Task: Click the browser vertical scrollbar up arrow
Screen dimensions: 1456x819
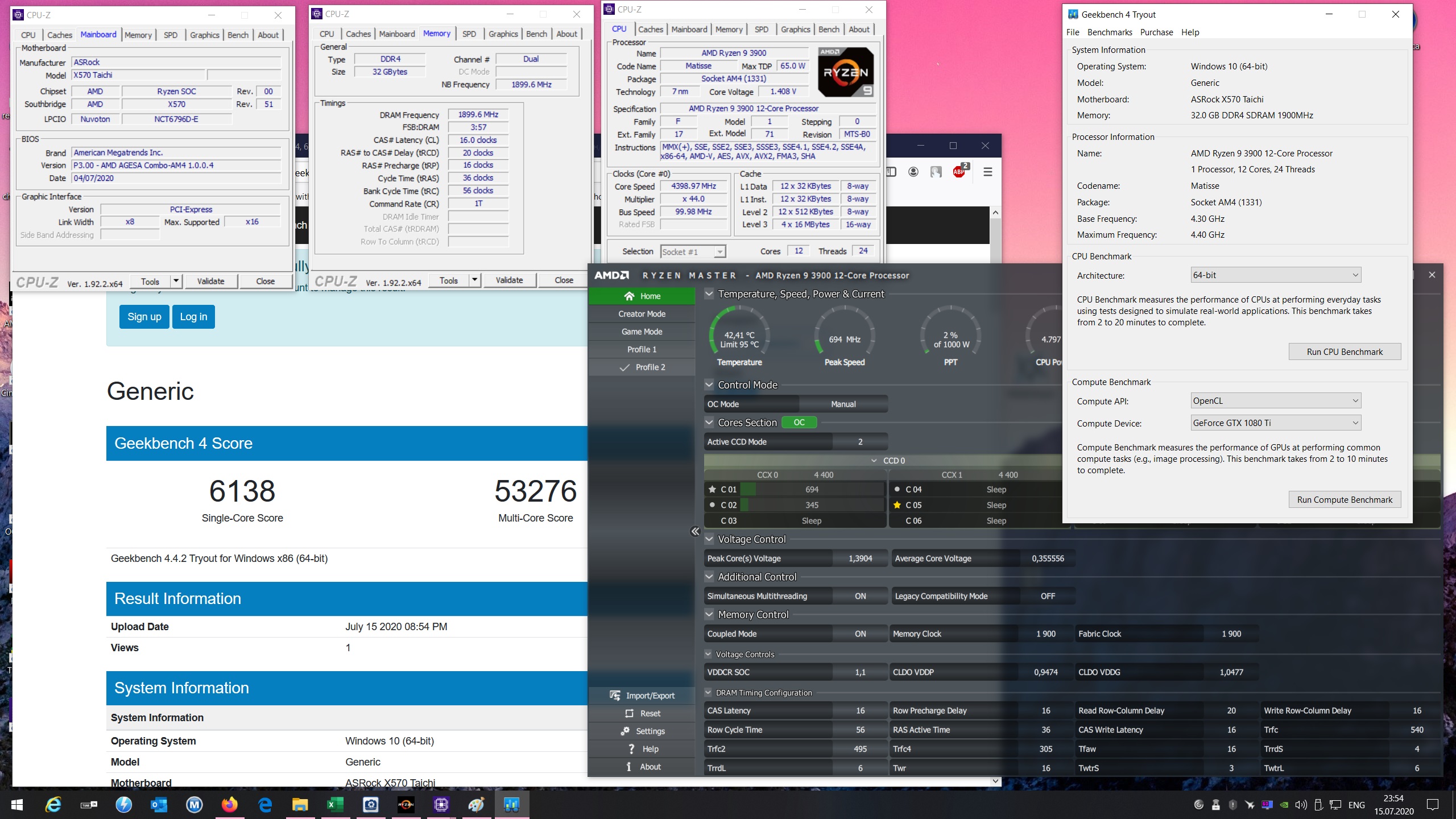Action: pos(995,213)
